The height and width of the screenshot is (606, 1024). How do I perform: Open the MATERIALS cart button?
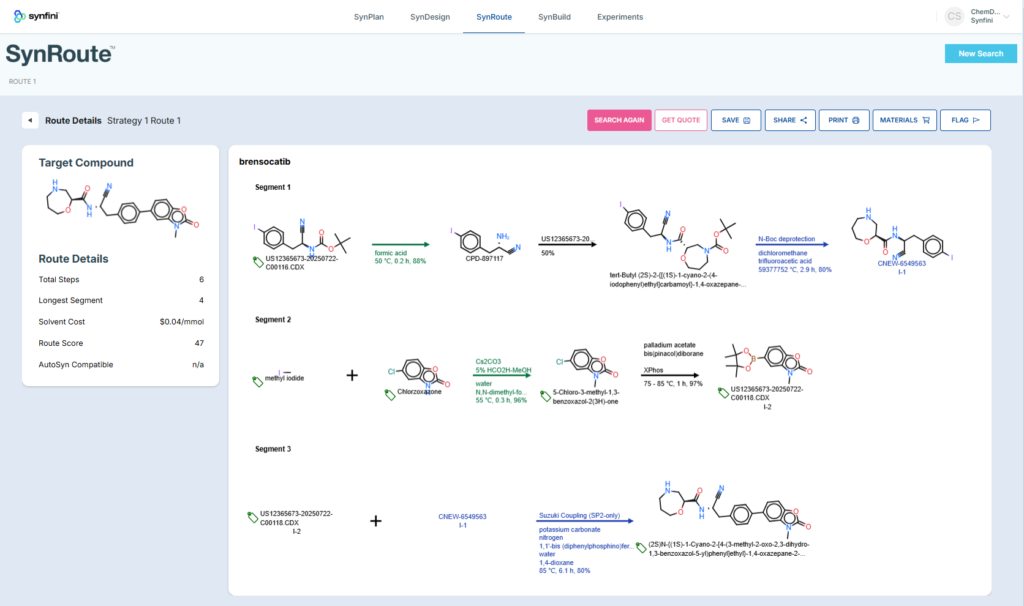(904, 120)
